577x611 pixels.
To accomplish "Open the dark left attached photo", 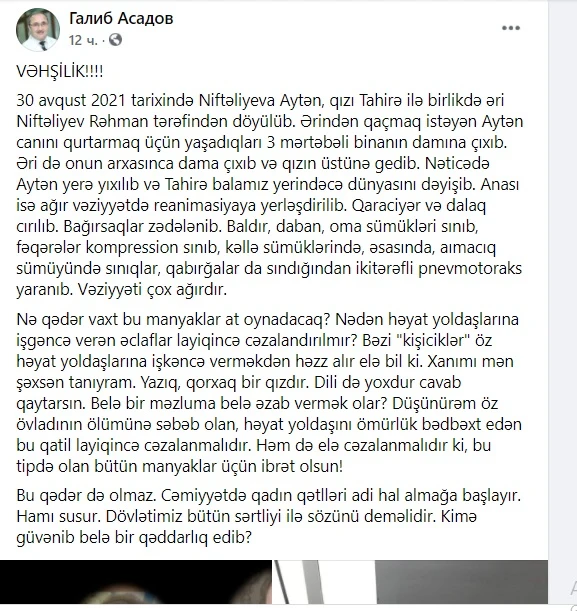I will [x=136, y=582].
